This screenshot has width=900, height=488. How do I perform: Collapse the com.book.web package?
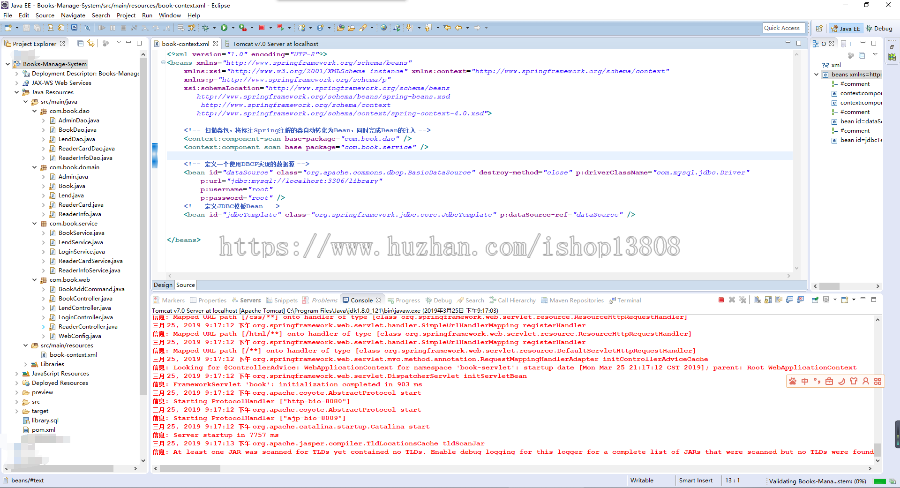(34, 280)
